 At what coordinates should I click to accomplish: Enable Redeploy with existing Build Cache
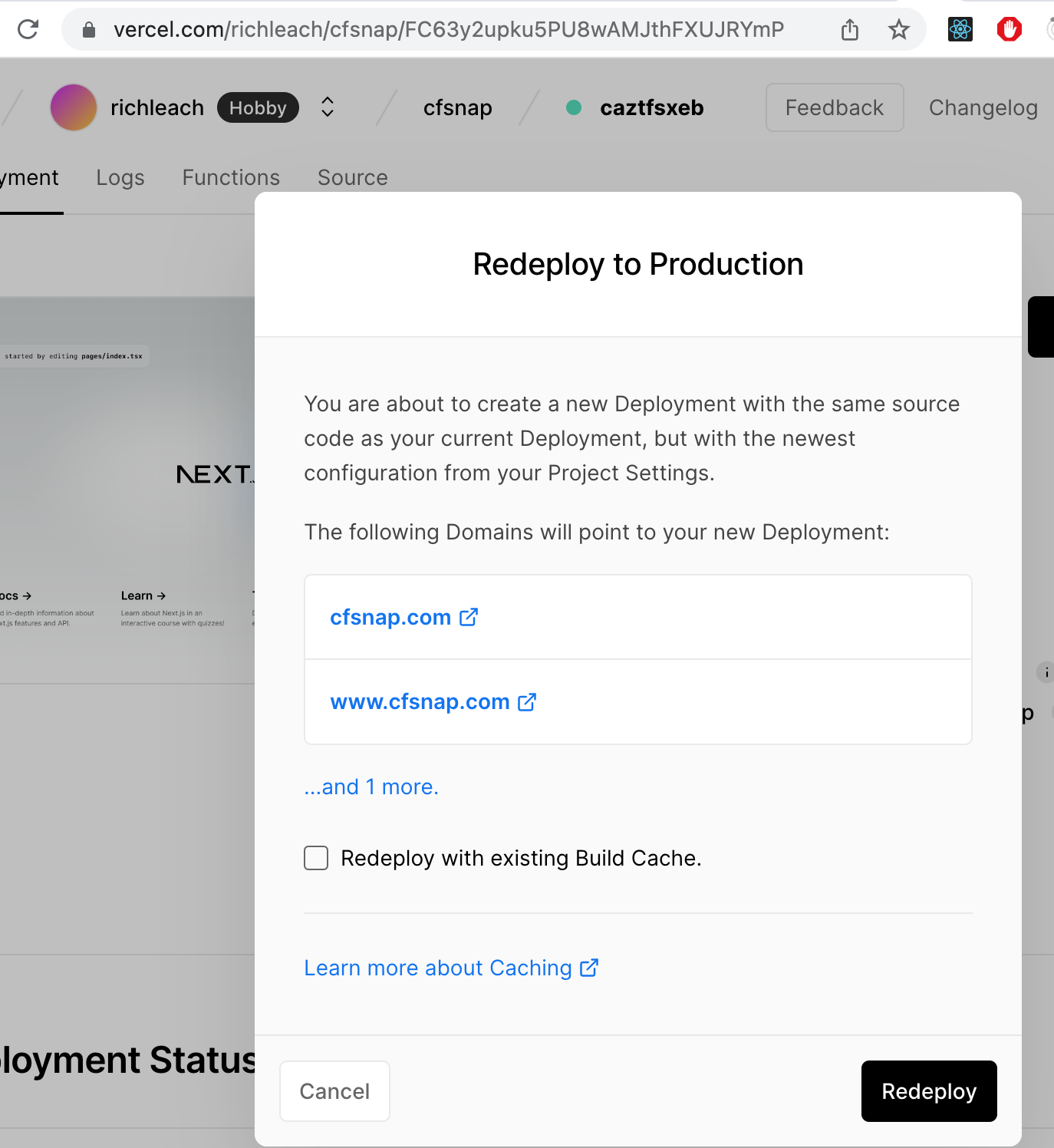[x=315, y=858]
